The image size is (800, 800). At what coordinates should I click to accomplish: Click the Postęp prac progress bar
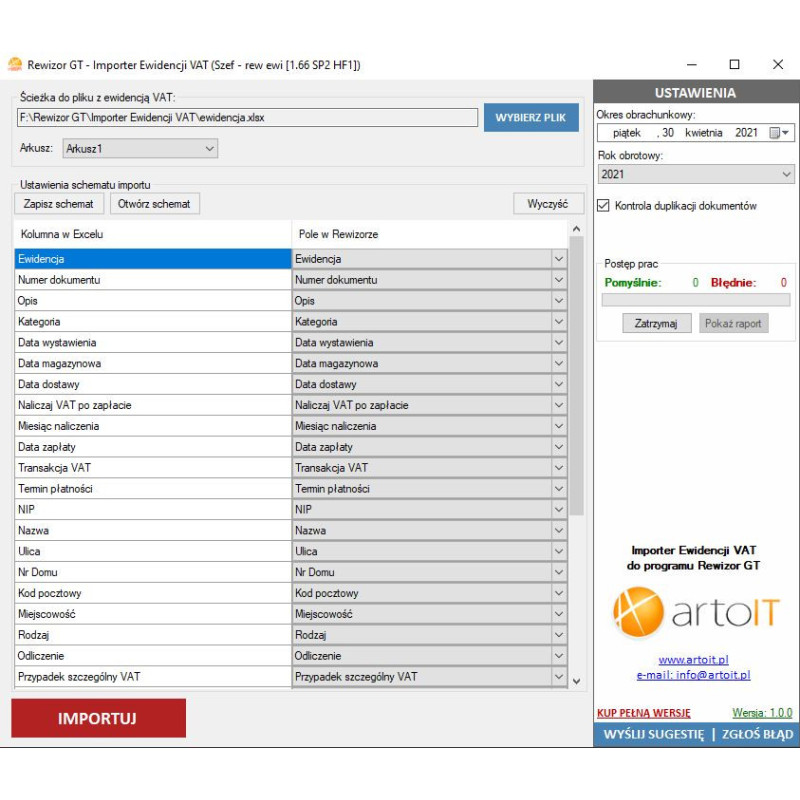(695, 300)
